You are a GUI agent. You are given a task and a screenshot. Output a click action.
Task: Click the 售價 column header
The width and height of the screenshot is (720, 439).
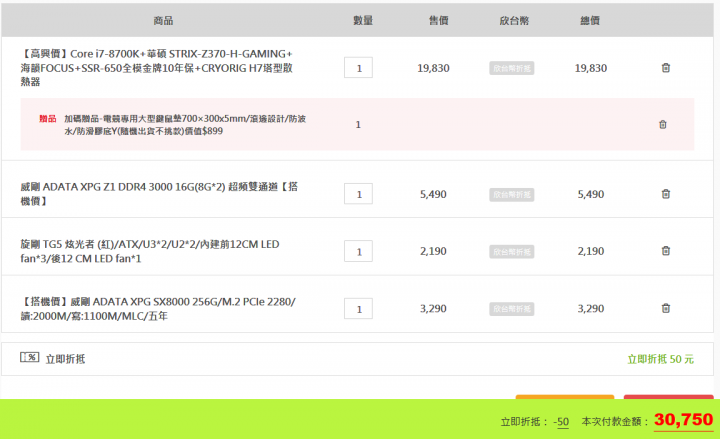[439, 20]
